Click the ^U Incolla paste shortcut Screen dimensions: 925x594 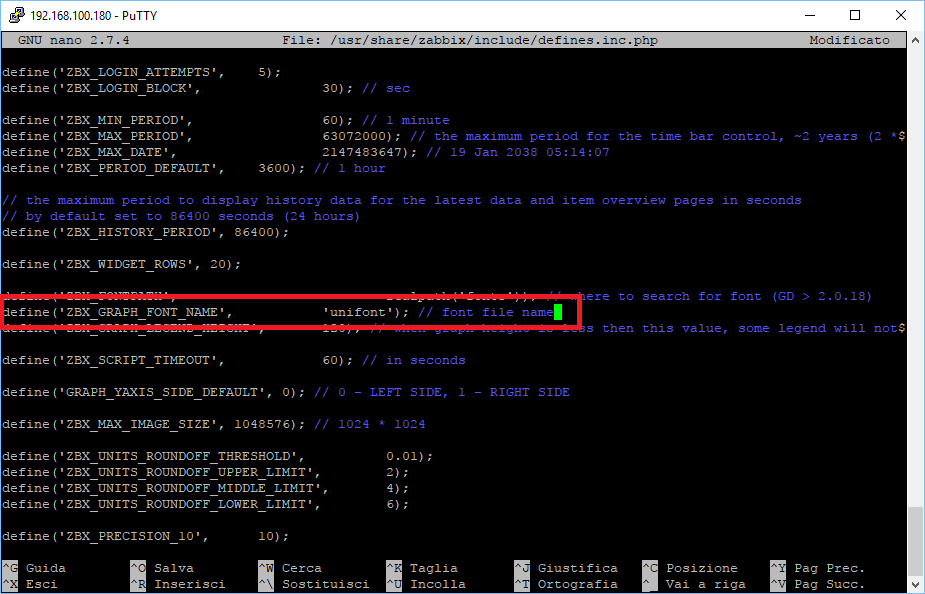point(426,584)
